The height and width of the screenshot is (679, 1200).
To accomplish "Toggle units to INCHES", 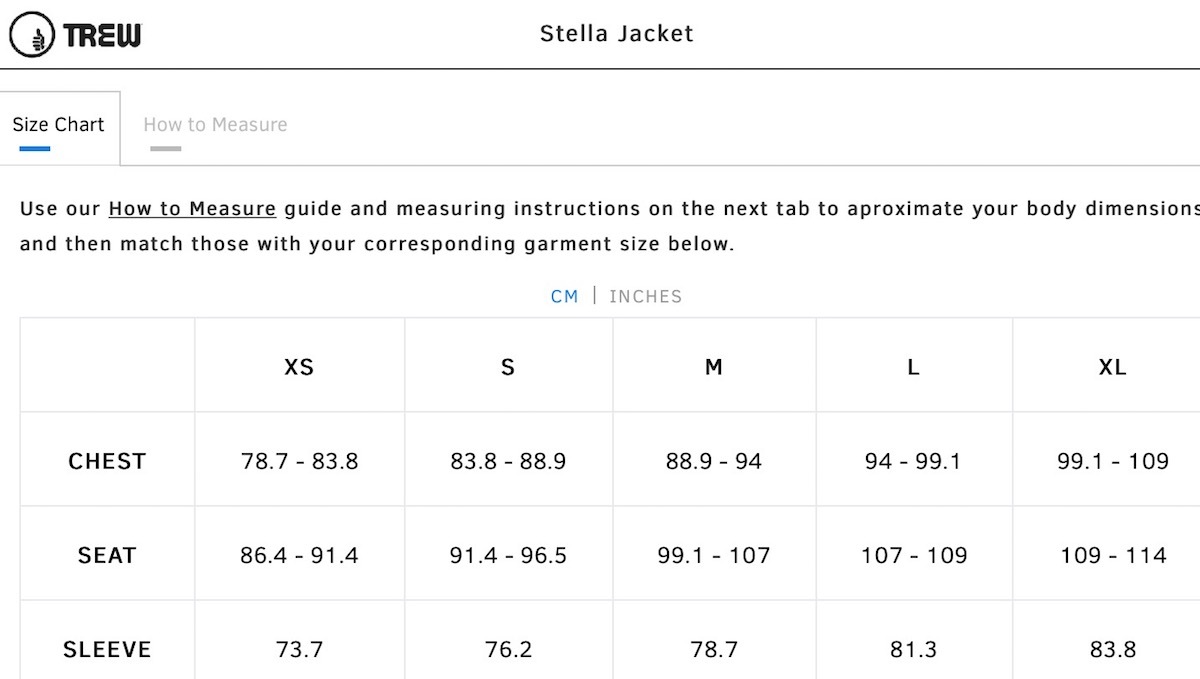I will click(x=645, y=297).
